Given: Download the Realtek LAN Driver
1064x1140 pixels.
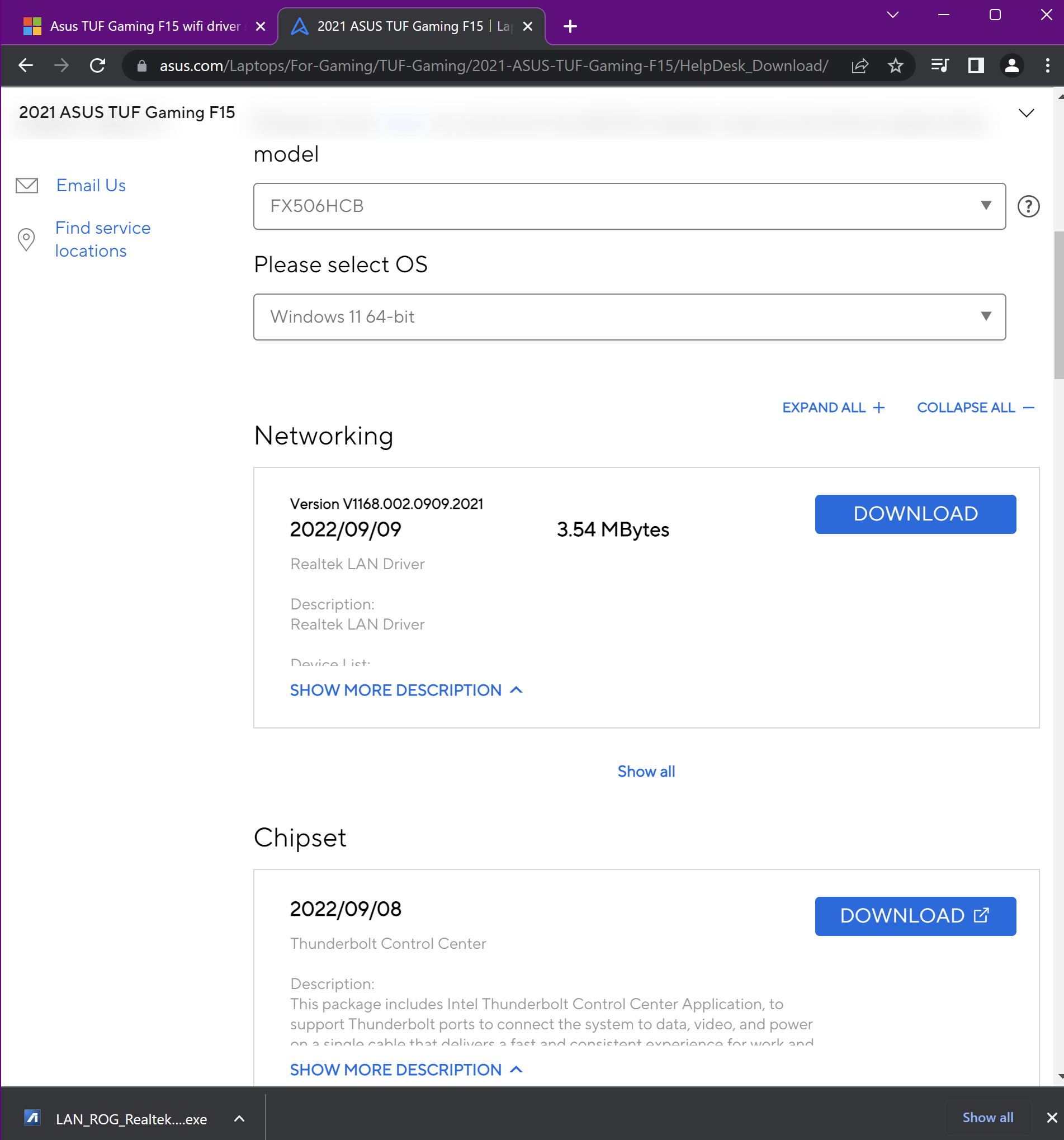Looking at the screenshot, I should click(915, 514).
